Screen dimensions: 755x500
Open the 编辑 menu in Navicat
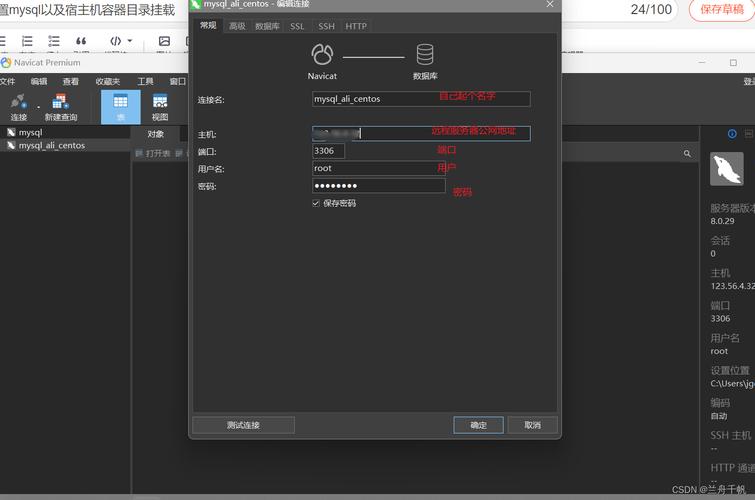pyautogui.click(x=39, y=81)
